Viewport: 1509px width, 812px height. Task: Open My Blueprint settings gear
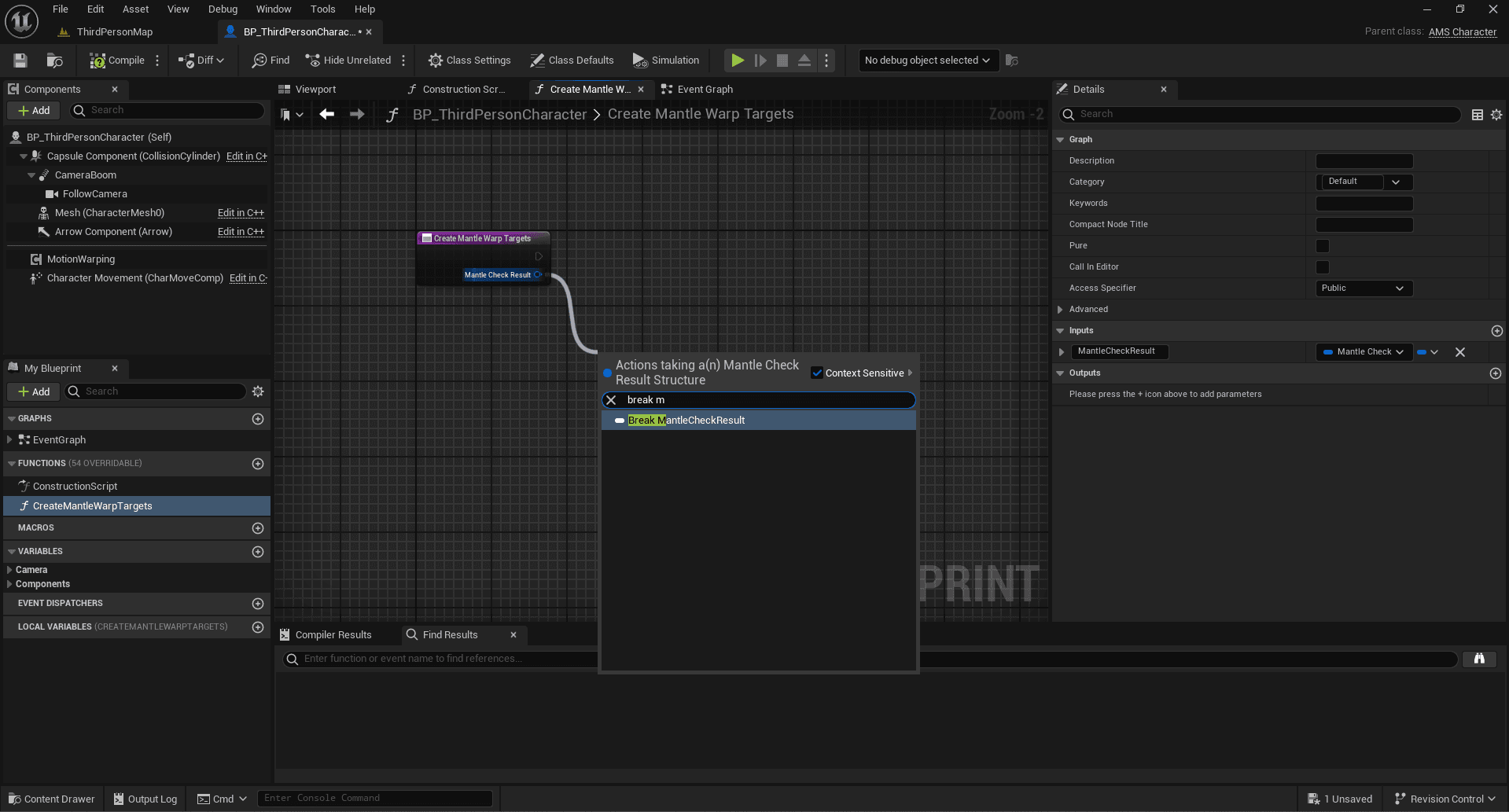pos(258,391)
